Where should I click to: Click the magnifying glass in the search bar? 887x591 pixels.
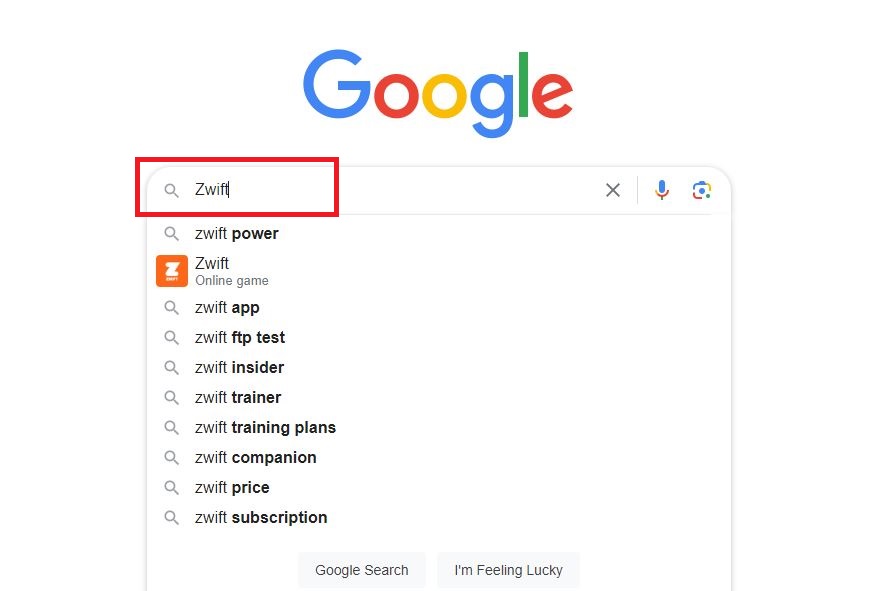(x=171, y=189)
